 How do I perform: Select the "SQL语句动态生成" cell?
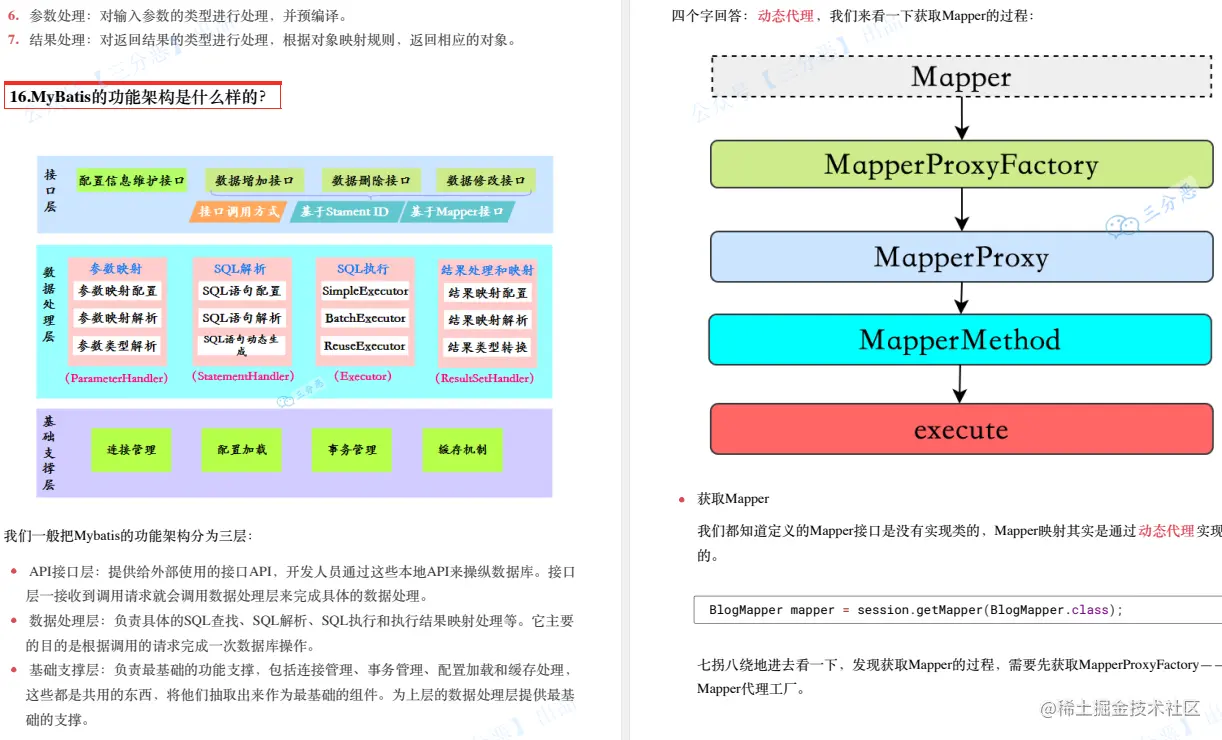tap(241, 346)
